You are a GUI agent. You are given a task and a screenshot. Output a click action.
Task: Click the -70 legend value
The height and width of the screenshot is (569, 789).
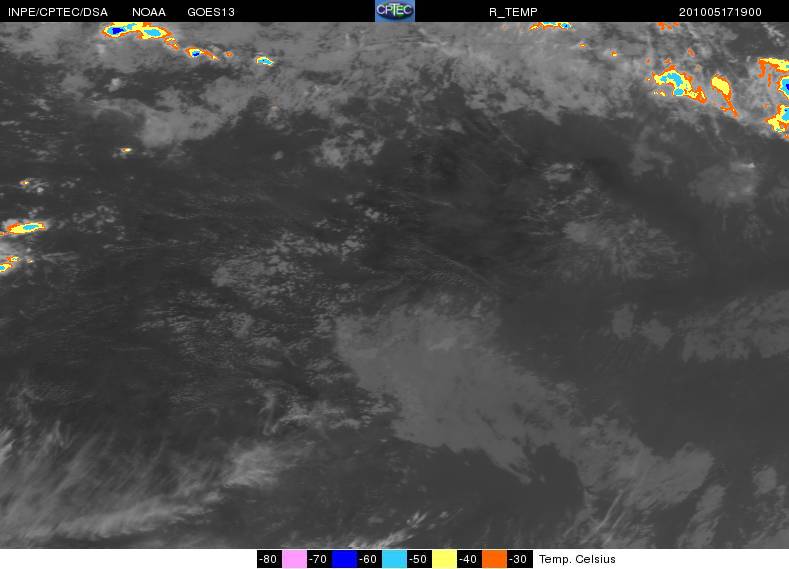pyautogui.click(x=319, y=559)
